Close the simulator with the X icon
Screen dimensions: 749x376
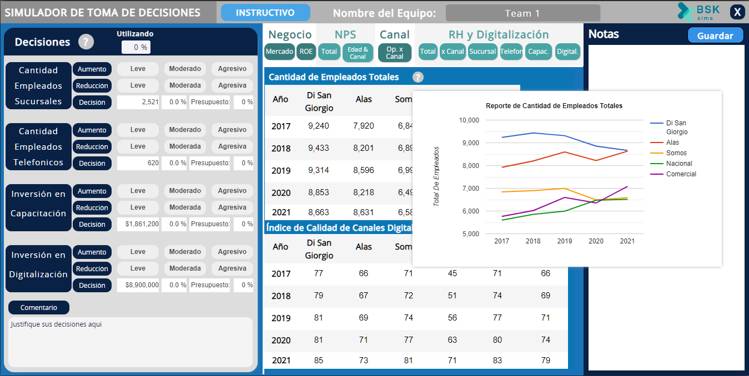(737, 12)
